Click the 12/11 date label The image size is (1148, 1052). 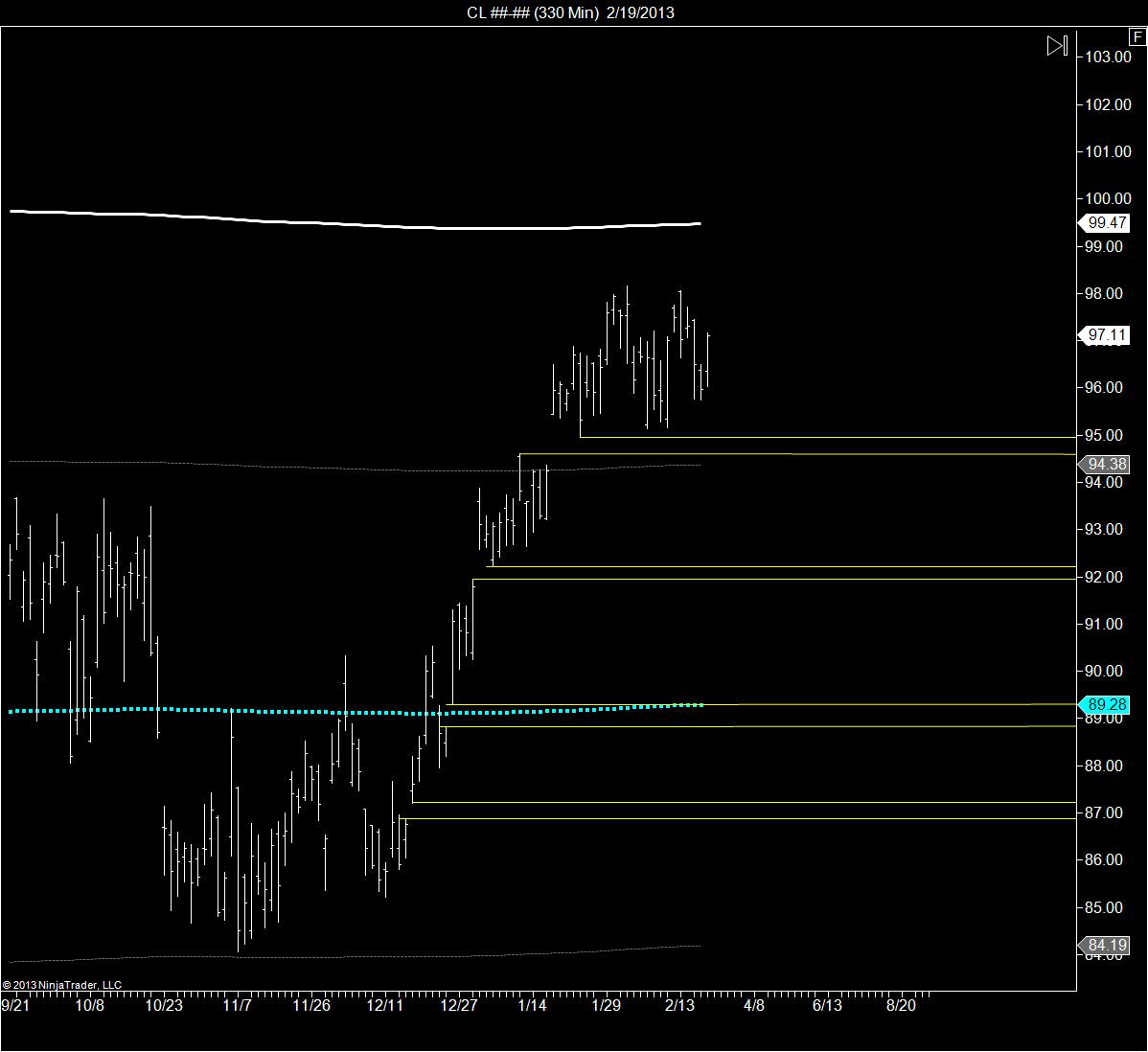click(384, 1005)
